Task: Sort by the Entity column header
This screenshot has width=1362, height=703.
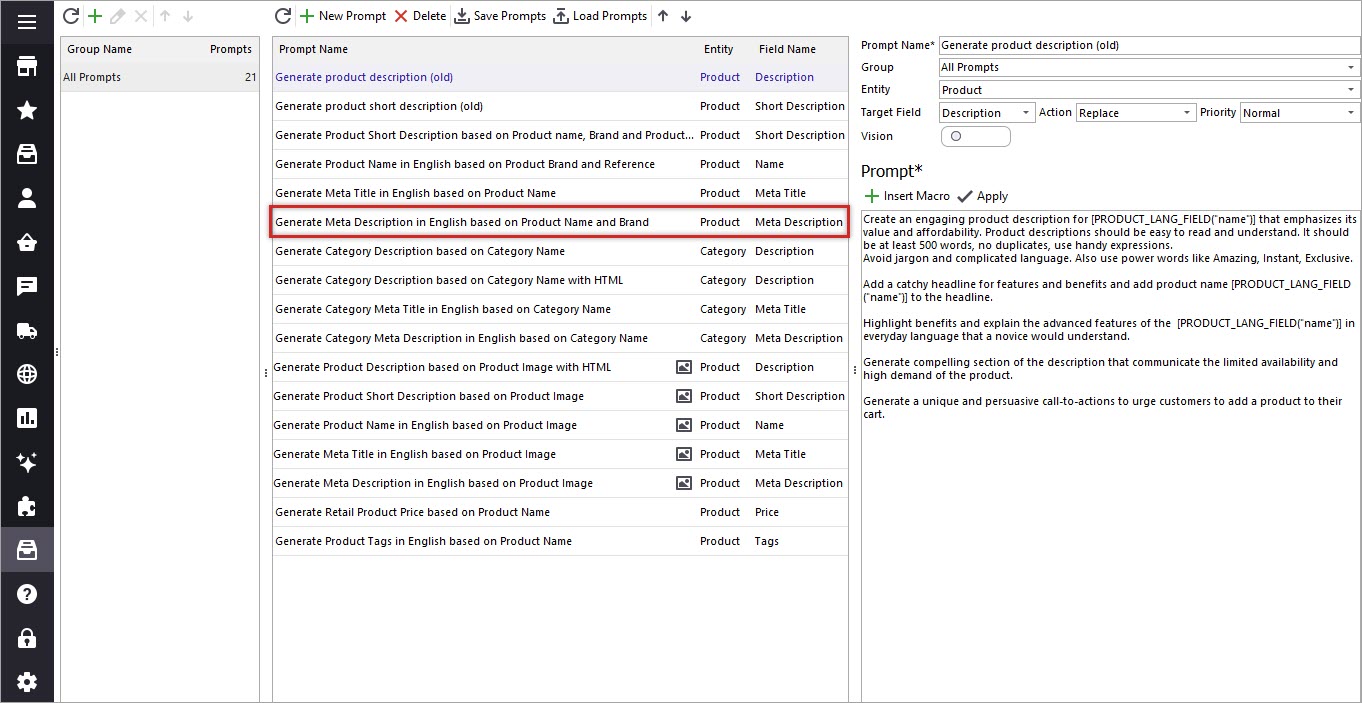Action: 718,49
